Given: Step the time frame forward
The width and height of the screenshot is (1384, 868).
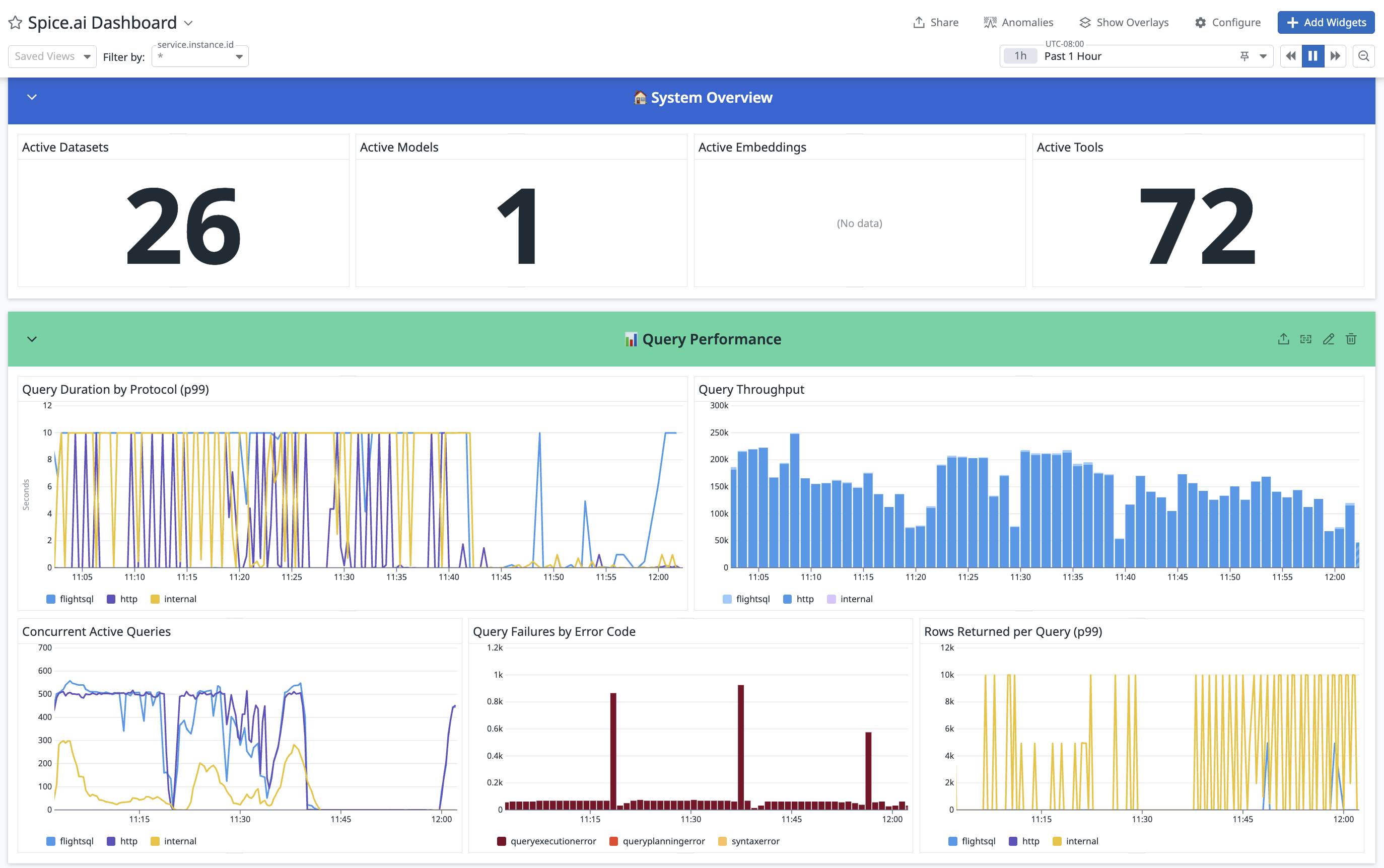Looking at the screenshot, I should [x=1335, y=56].
